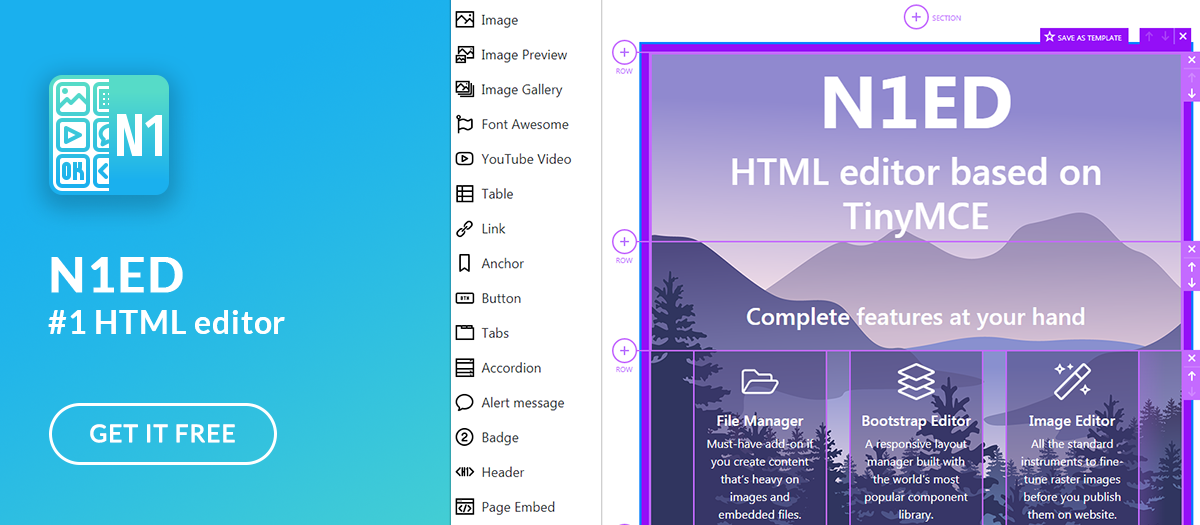Select the Alert message label

523,403
